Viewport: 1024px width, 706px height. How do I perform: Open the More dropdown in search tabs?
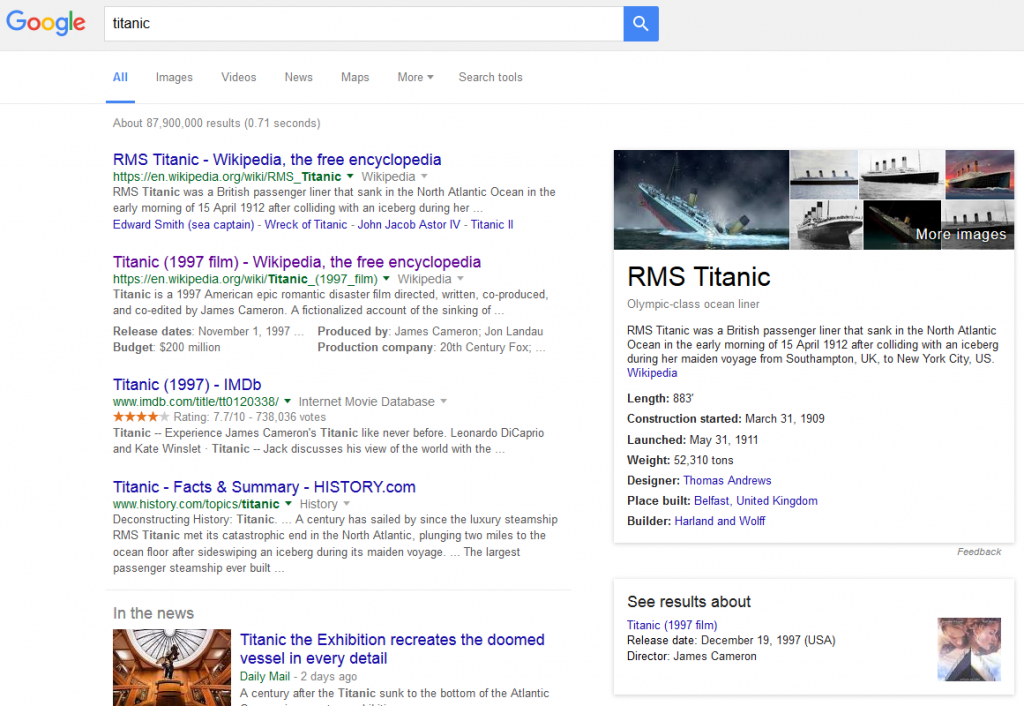pos(415,77)
